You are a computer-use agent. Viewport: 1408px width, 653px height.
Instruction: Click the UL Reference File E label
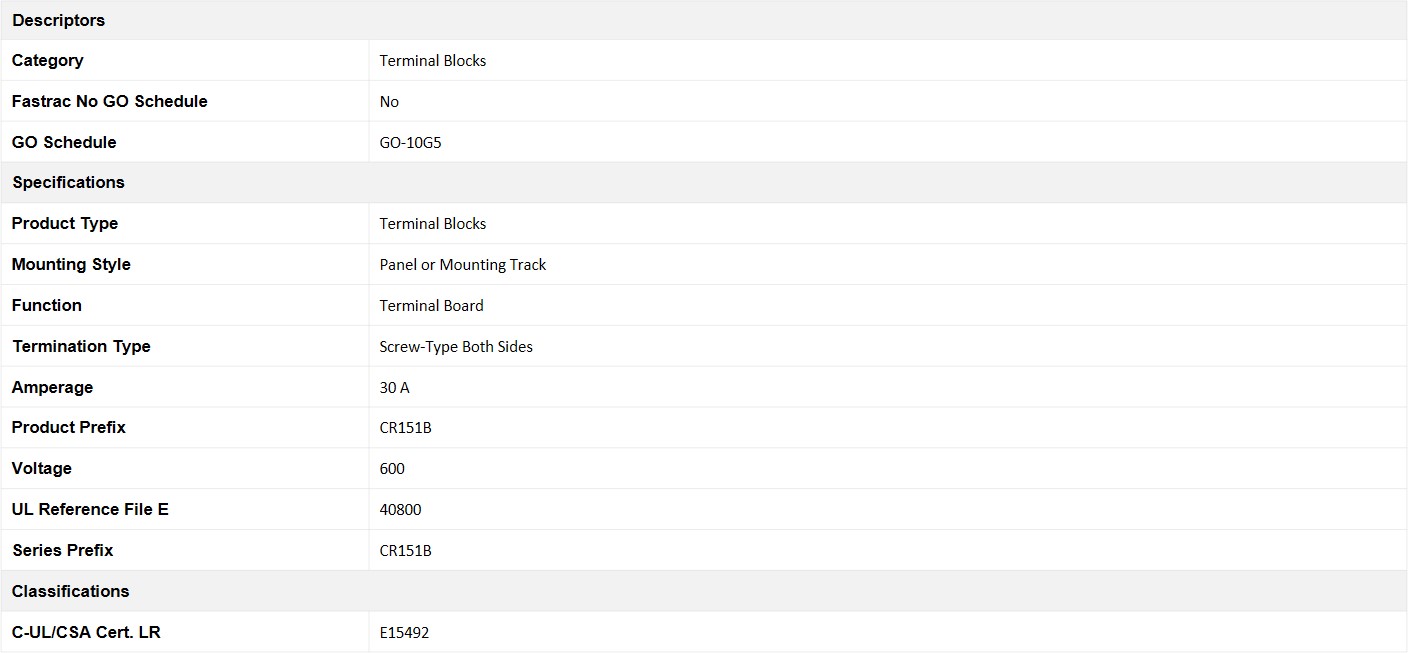click(x=90, y=509)
